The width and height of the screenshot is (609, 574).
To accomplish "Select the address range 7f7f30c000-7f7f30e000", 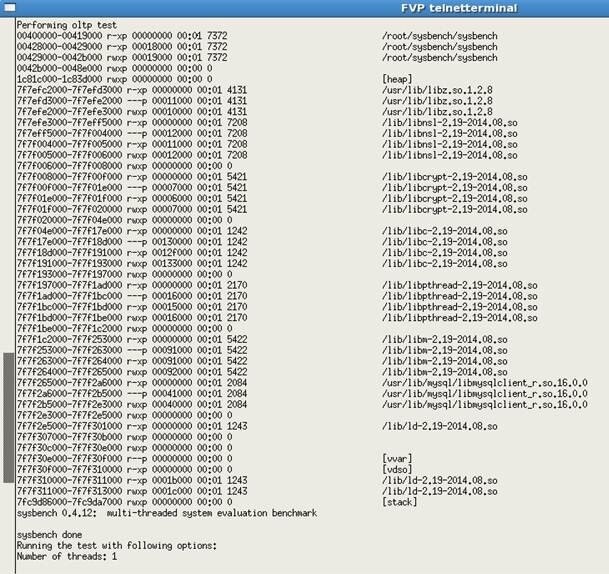I will click(70, 448).
